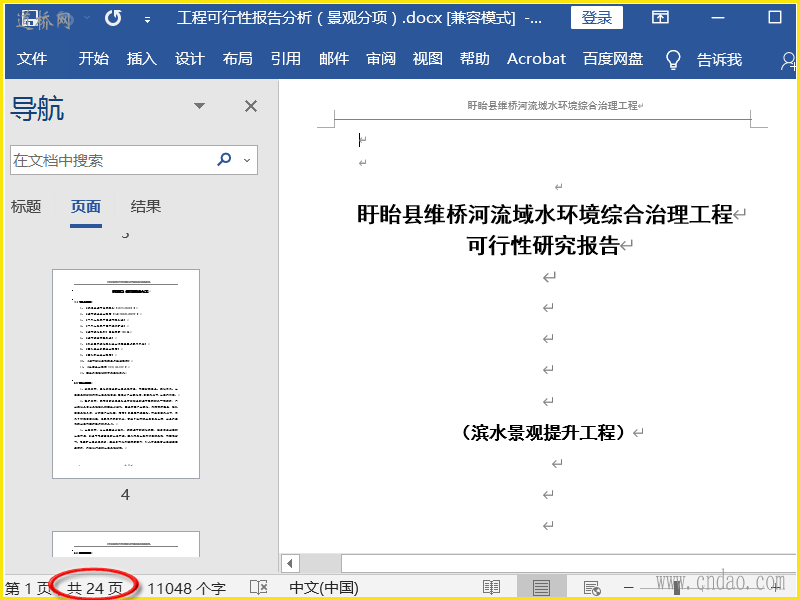Expand search options arrow beside magnifier
Viewport: 800px width, 600px height.
(x=247, y=160)
